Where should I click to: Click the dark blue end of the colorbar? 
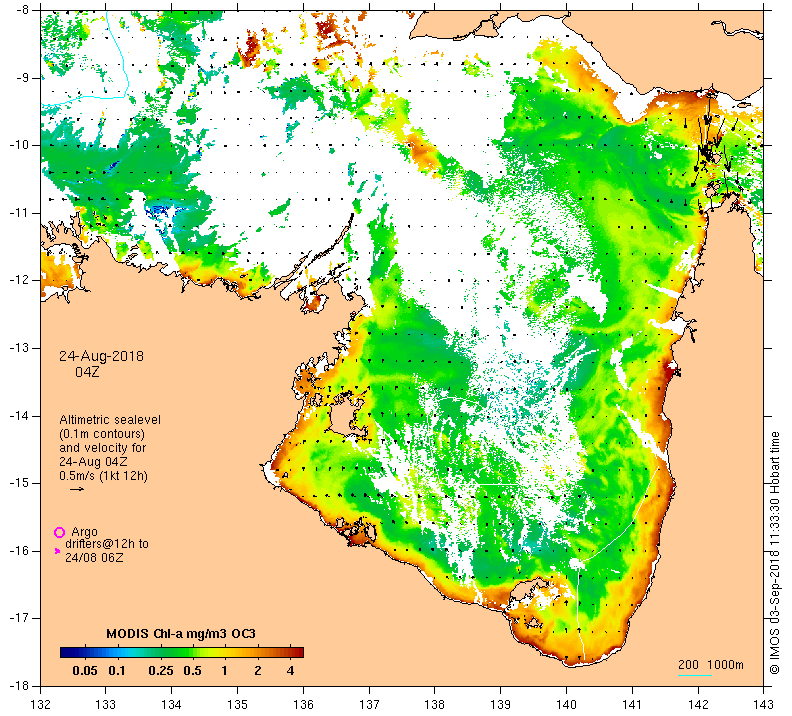(67, 652)
